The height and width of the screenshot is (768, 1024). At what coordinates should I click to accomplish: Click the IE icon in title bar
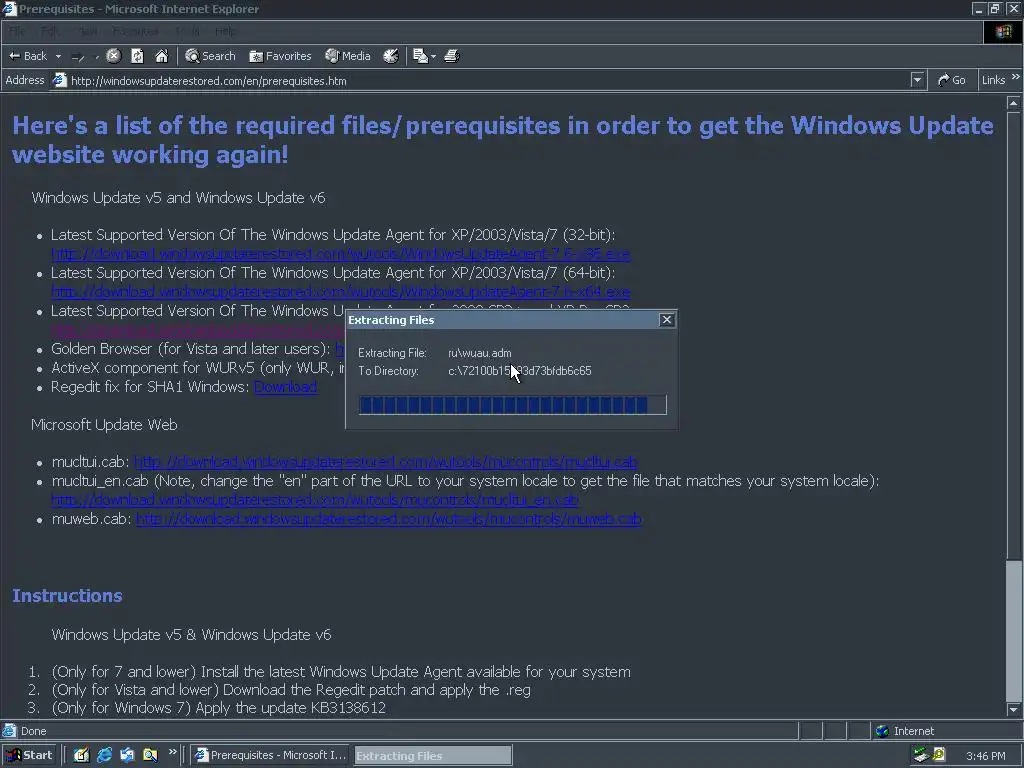[x=9, y=9]
